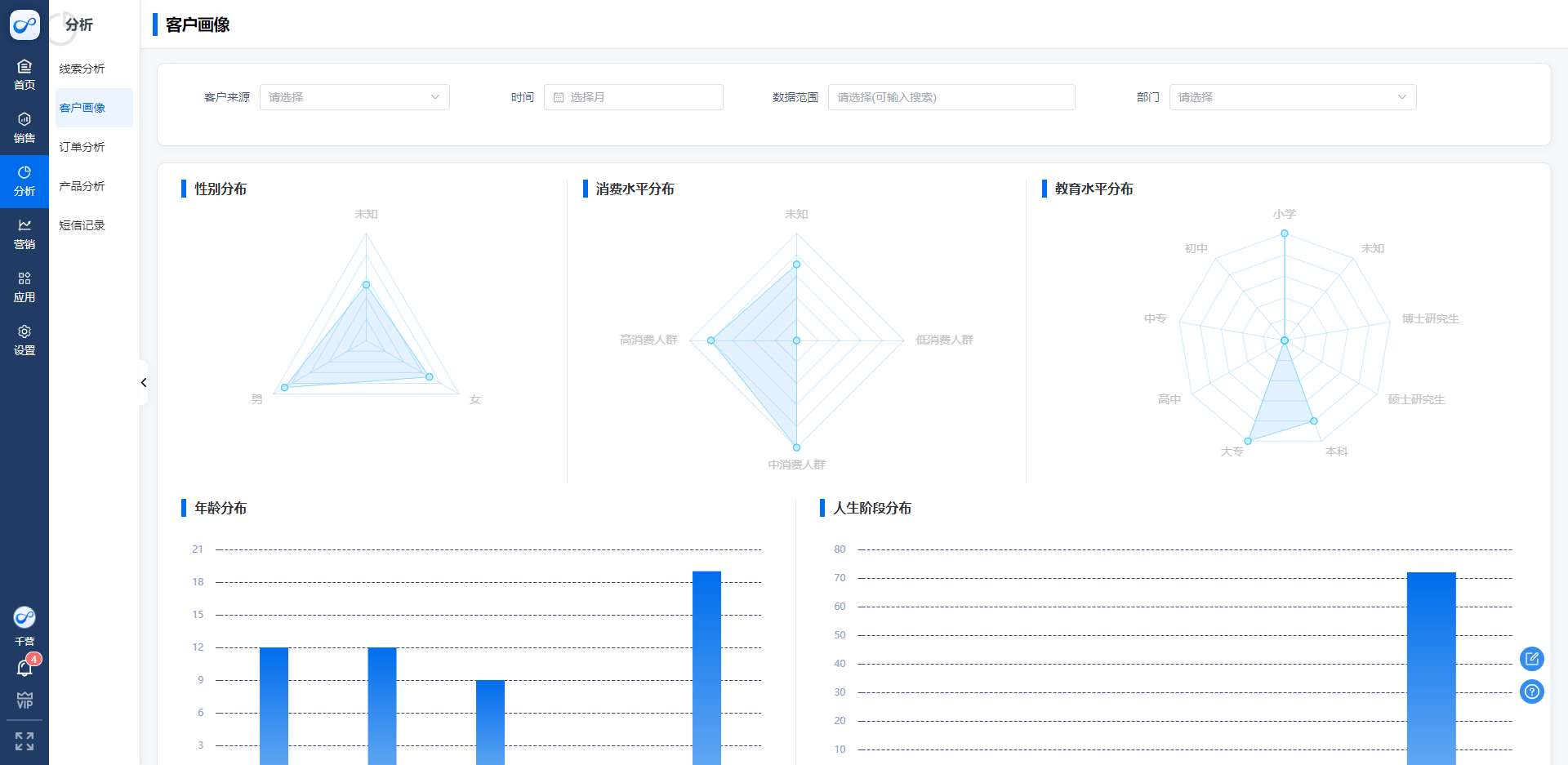1568x765 pixels.
Task: Open the 设置 settings gear
Action: tap(24, 340)
